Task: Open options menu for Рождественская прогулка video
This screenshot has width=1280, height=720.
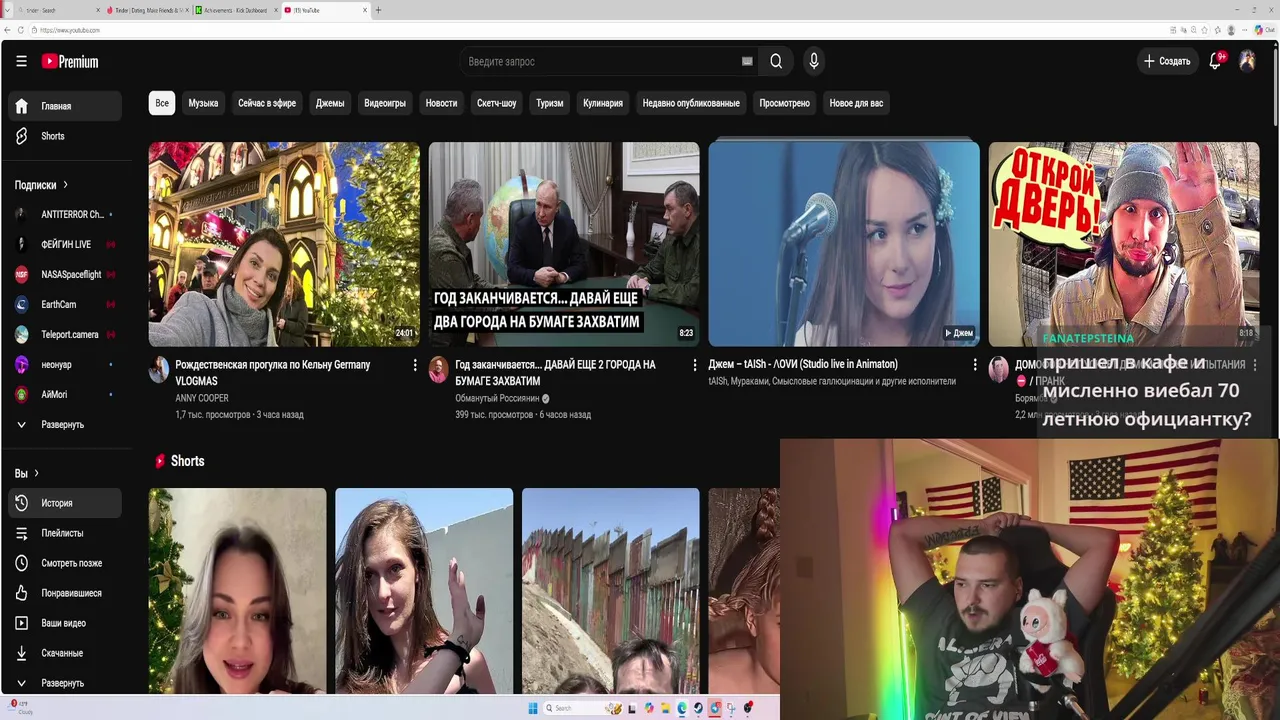Action: [415, 366]
